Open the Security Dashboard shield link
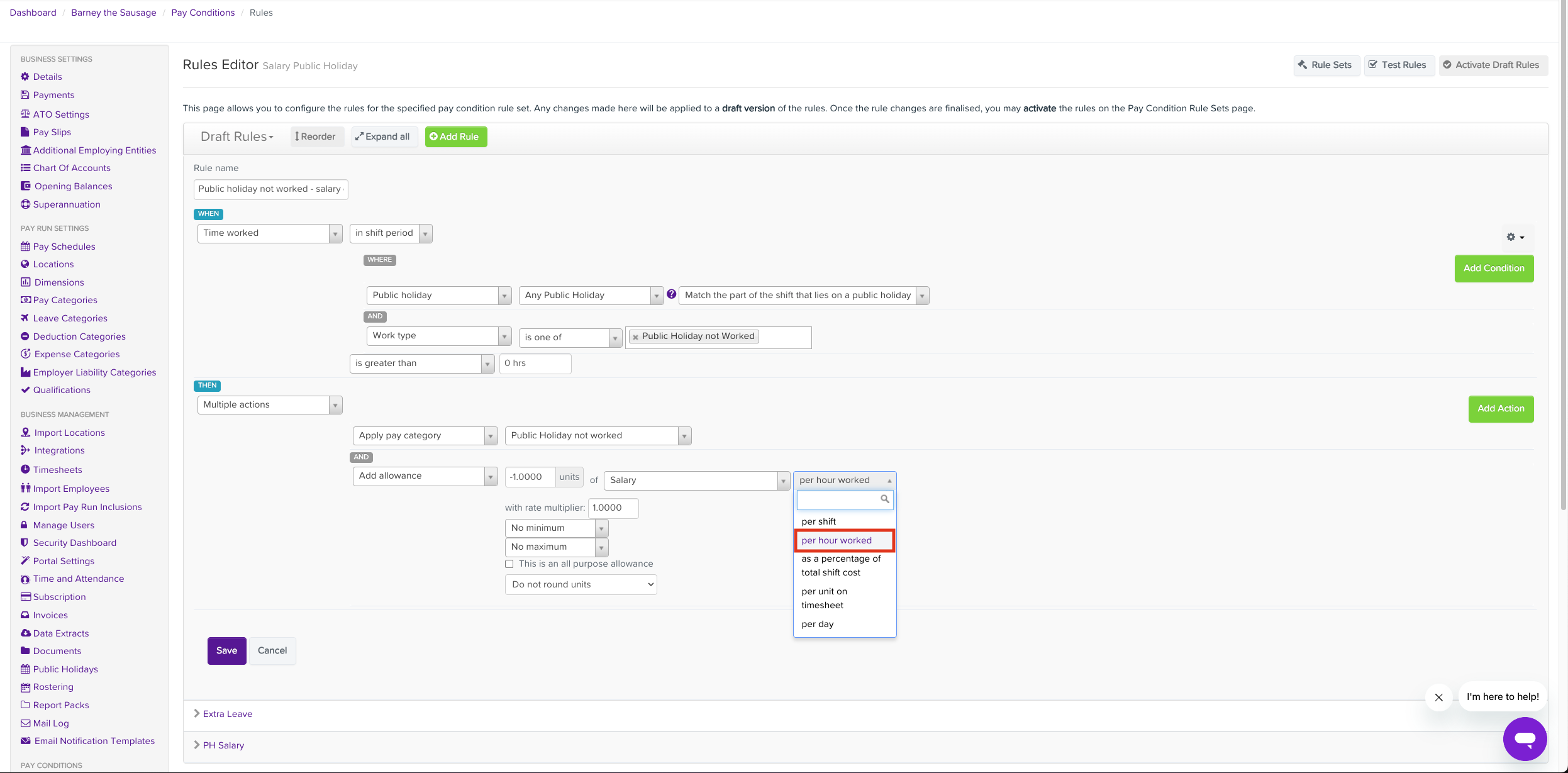This screenshot has height=773, width=1568. click(x=74, y=543)
